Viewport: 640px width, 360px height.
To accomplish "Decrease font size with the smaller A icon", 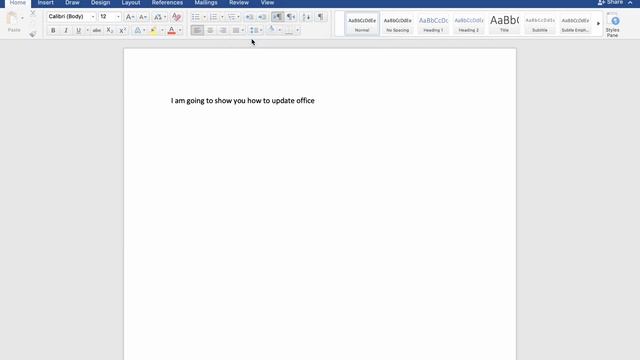I will (x=143, y=17).
